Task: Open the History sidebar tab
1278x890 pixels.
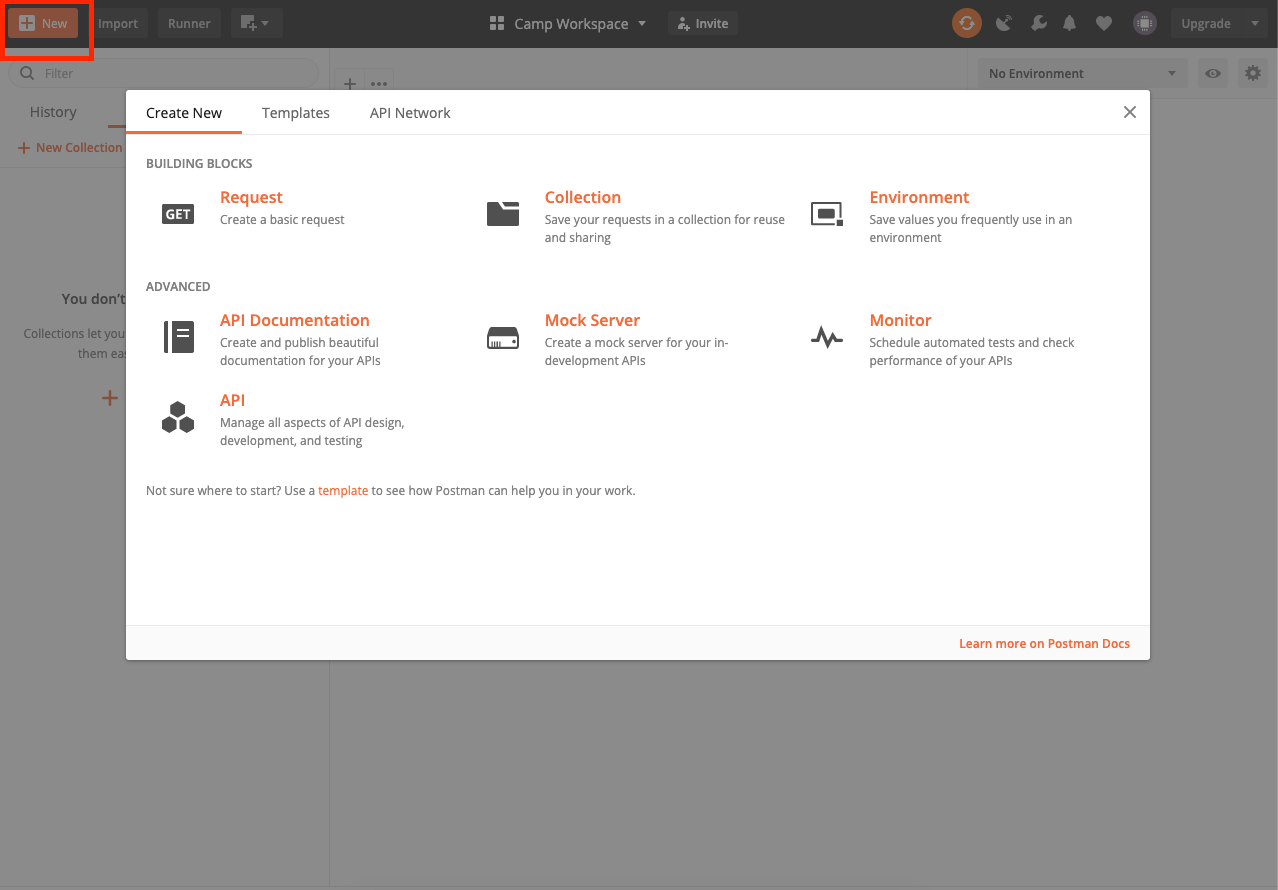Action: coord(53,112)
